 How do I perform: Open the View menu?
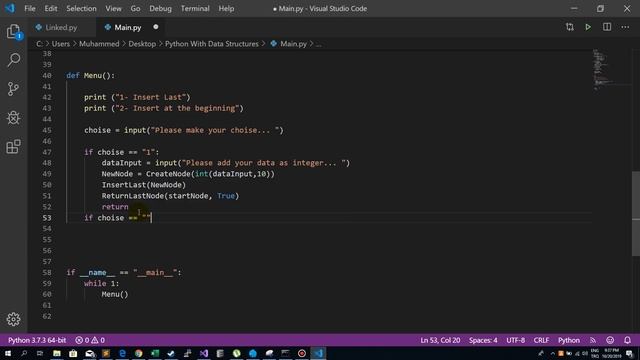(x=113, y=9)
